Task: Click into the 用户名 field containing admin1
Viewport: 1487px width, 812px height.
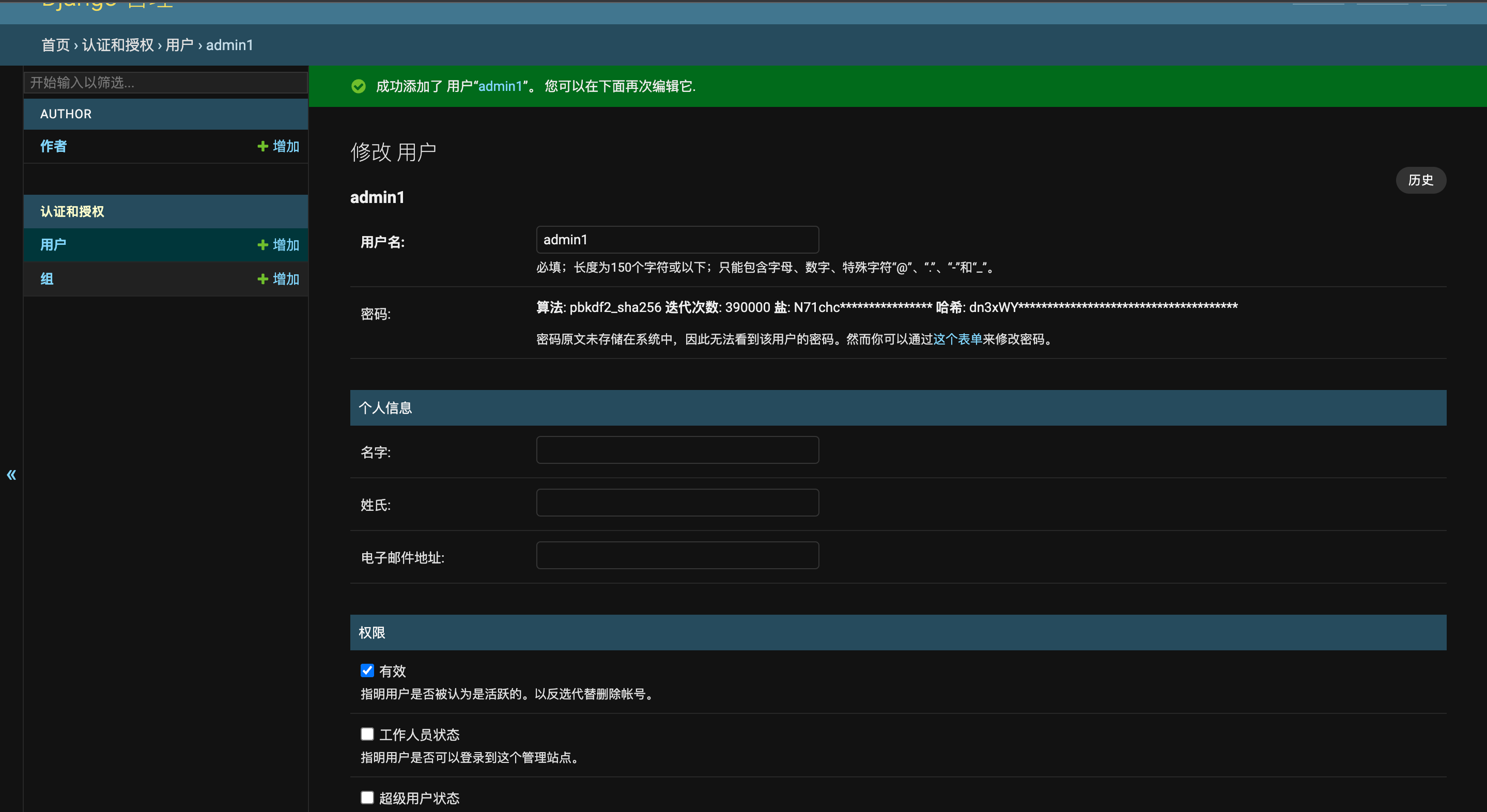Action: coord(677,240)
